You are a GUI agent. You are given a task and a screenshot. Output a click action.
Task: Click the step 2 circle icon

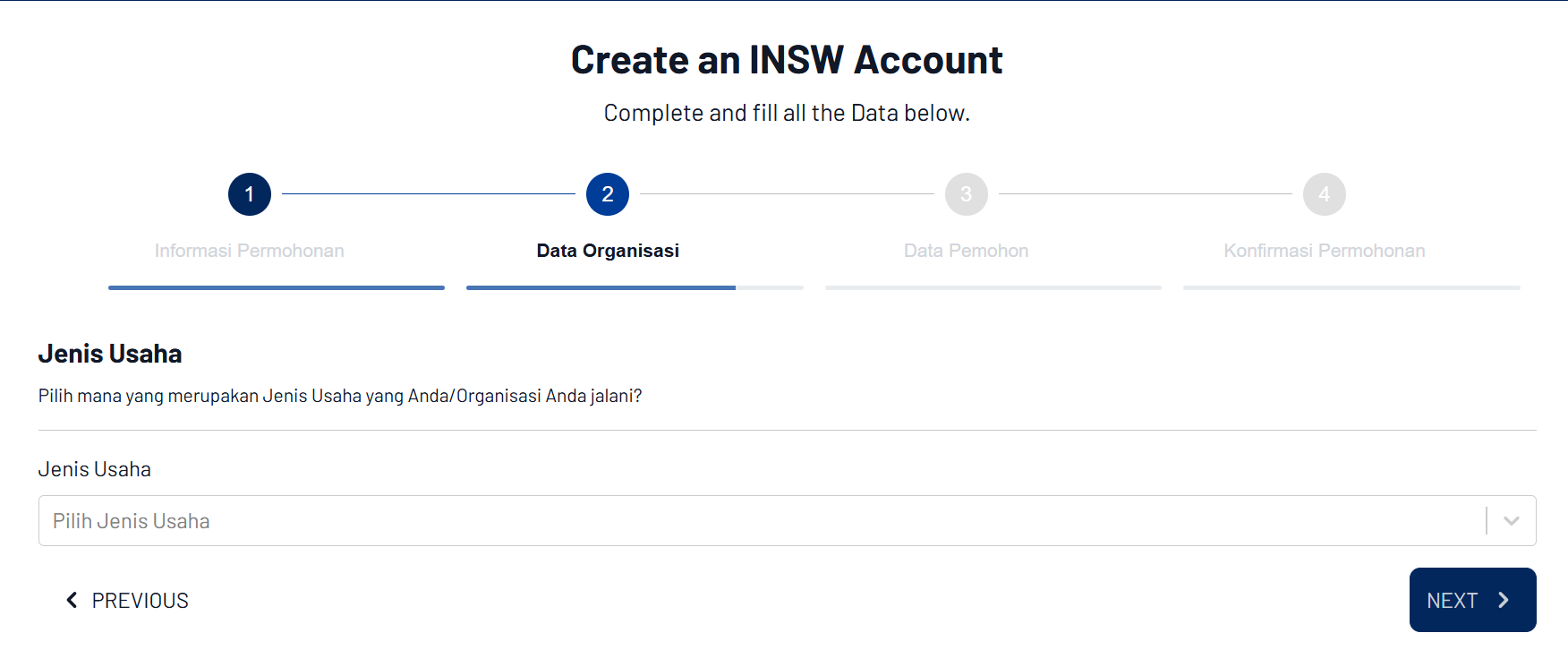[608, 194]
